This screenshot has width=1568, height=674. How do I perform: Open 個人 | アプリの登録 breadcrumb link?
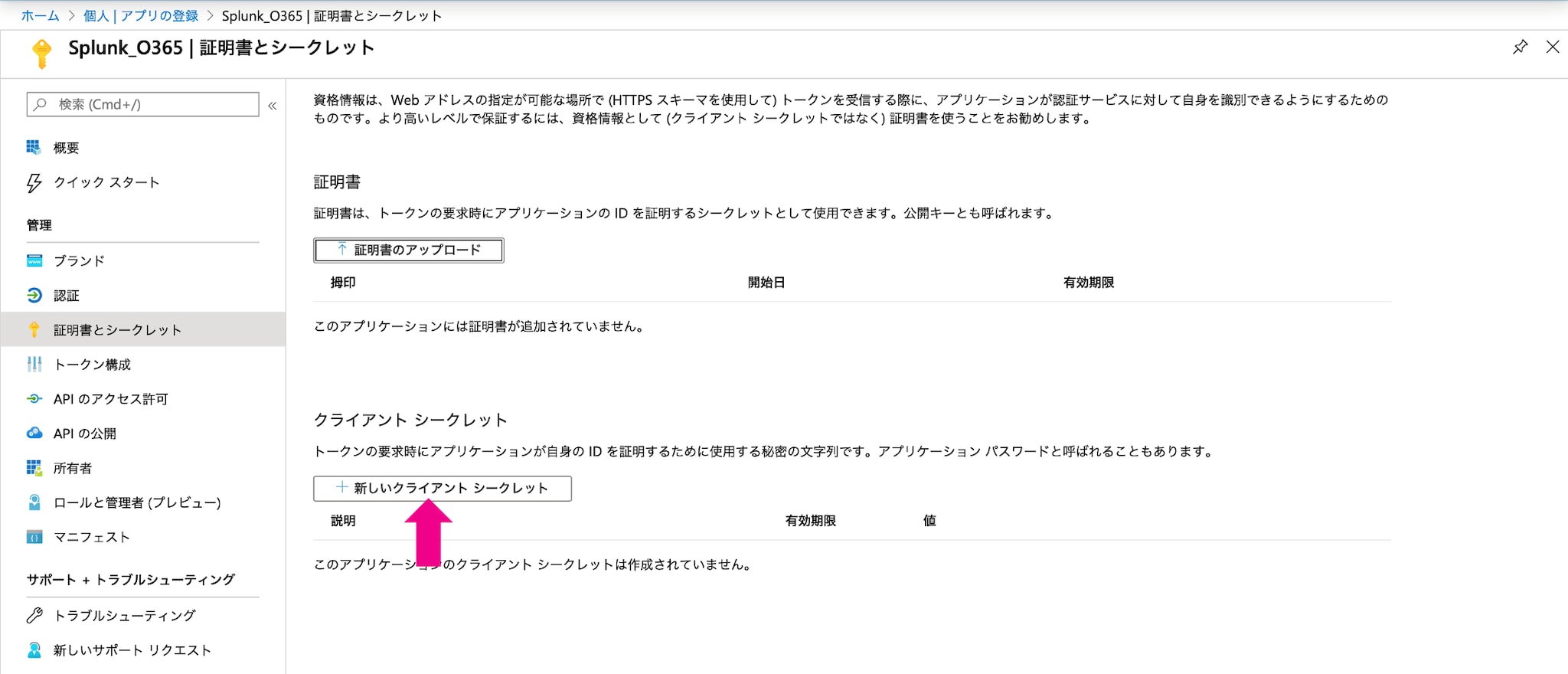tap(141, 15)
